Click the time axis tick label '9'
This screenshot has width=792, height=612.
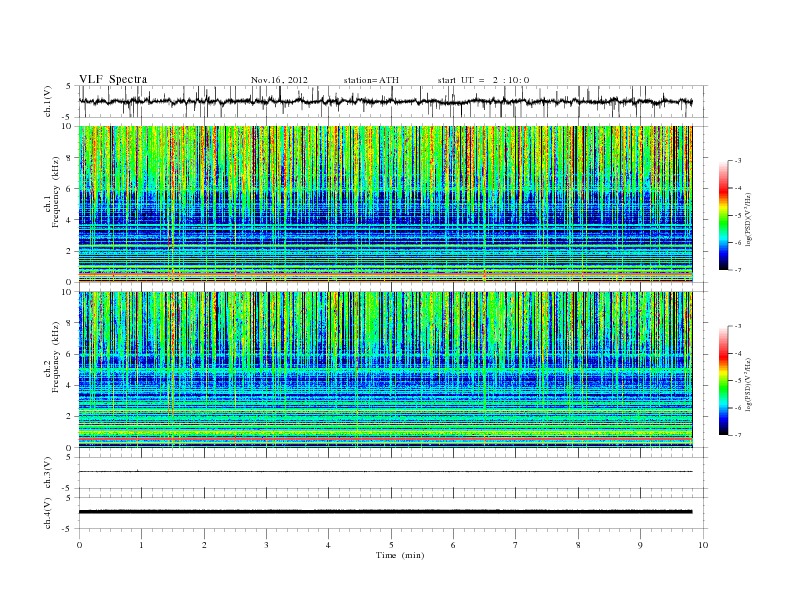[x=640, y=545]
